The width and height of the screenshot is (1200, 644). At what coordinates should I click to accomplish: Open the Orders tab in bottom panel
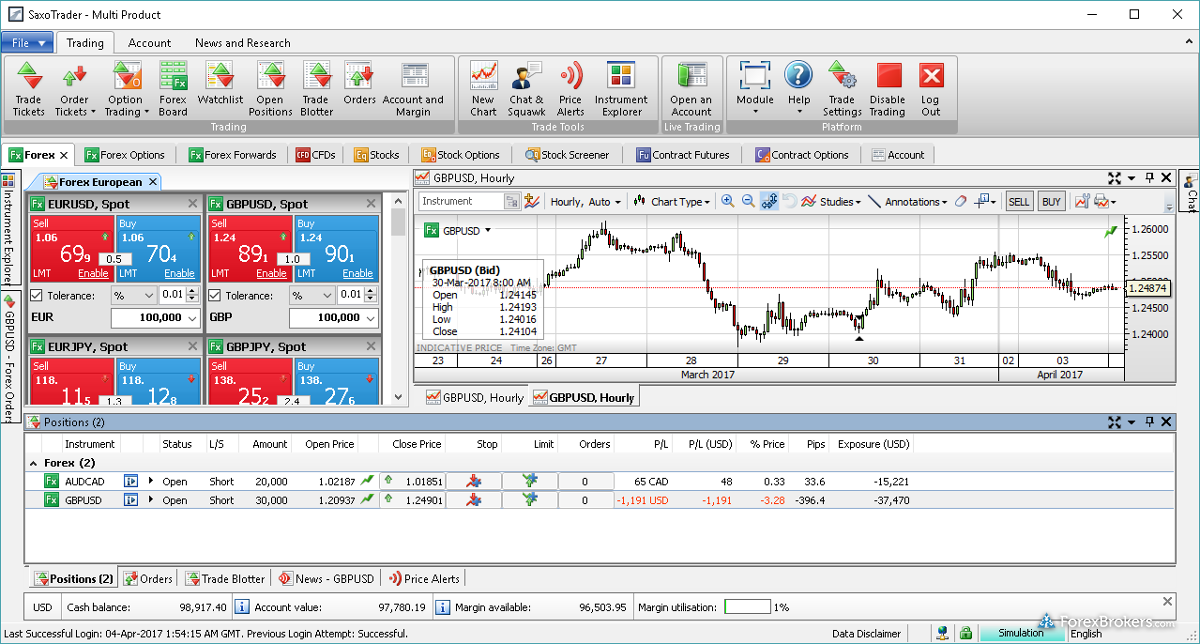coord(148,579)
